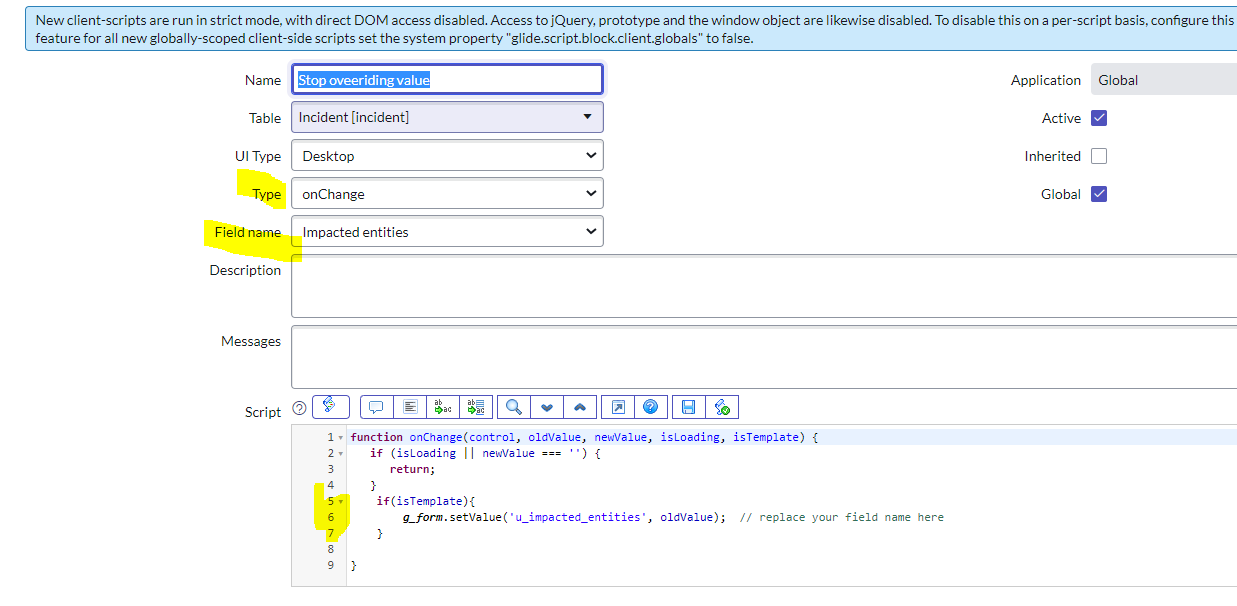Format the script code
This screenshot has width=1237, height=606.
(409, 407)
